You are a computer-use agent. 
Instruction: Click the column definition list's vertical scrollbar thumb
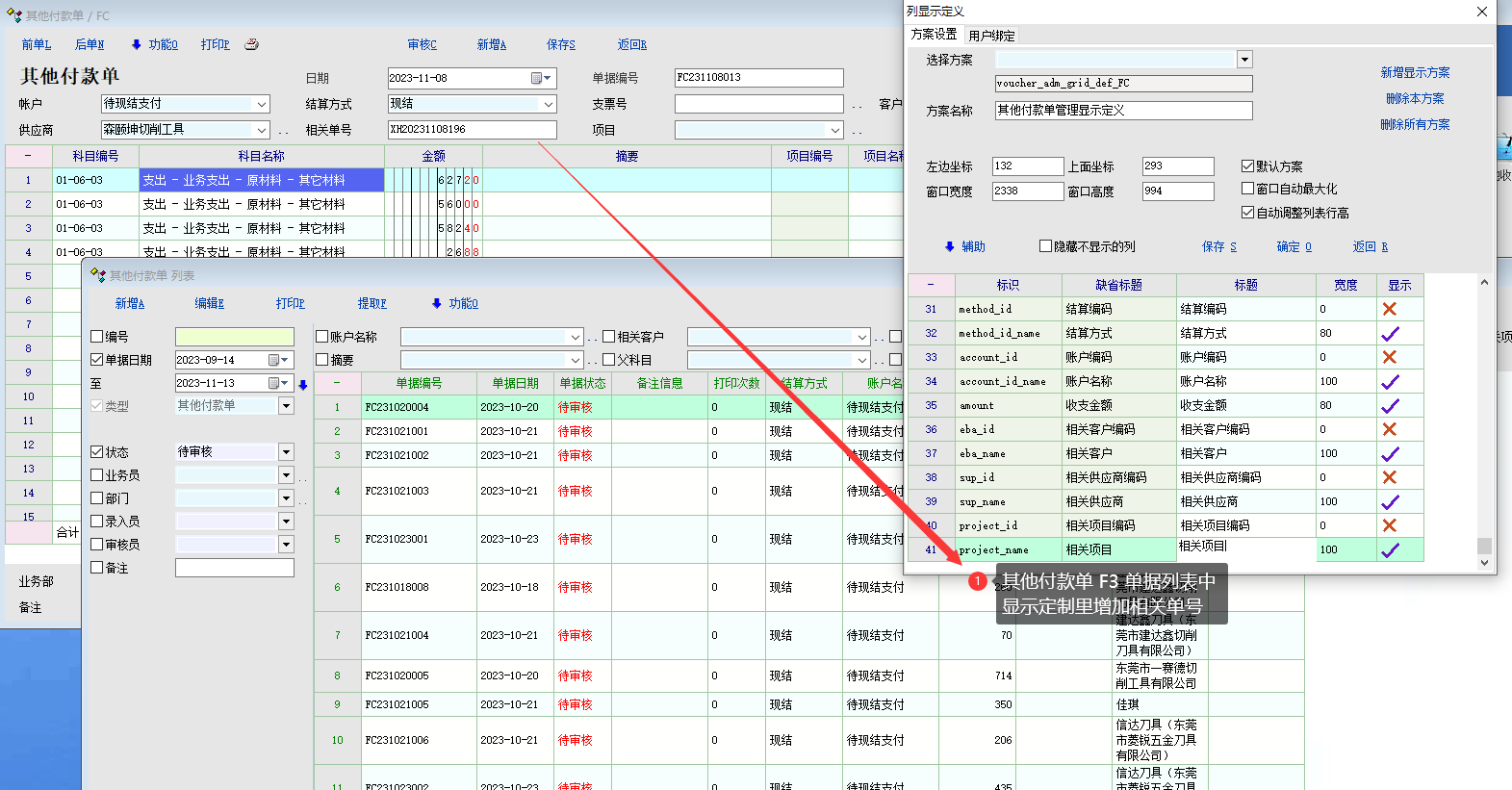[x=1484, y=545]
